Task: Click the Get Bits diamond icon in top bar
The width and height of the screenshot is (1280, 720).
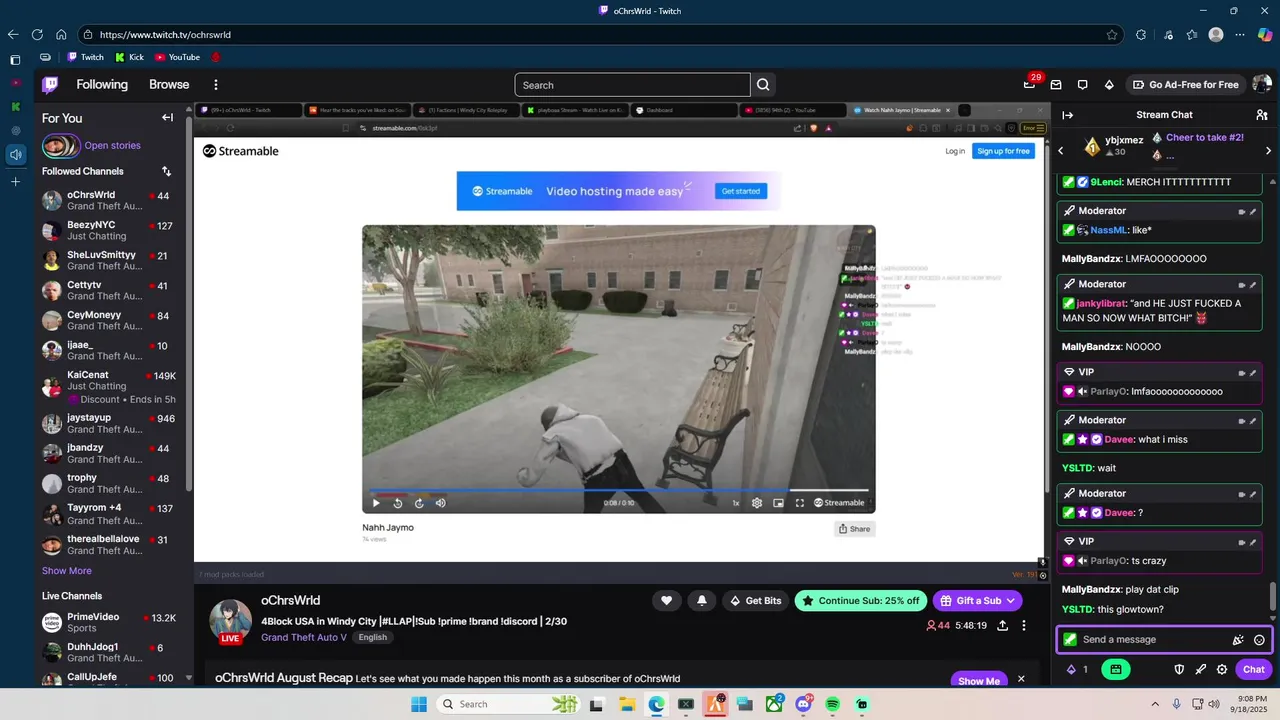Action: click(1109, 85)
